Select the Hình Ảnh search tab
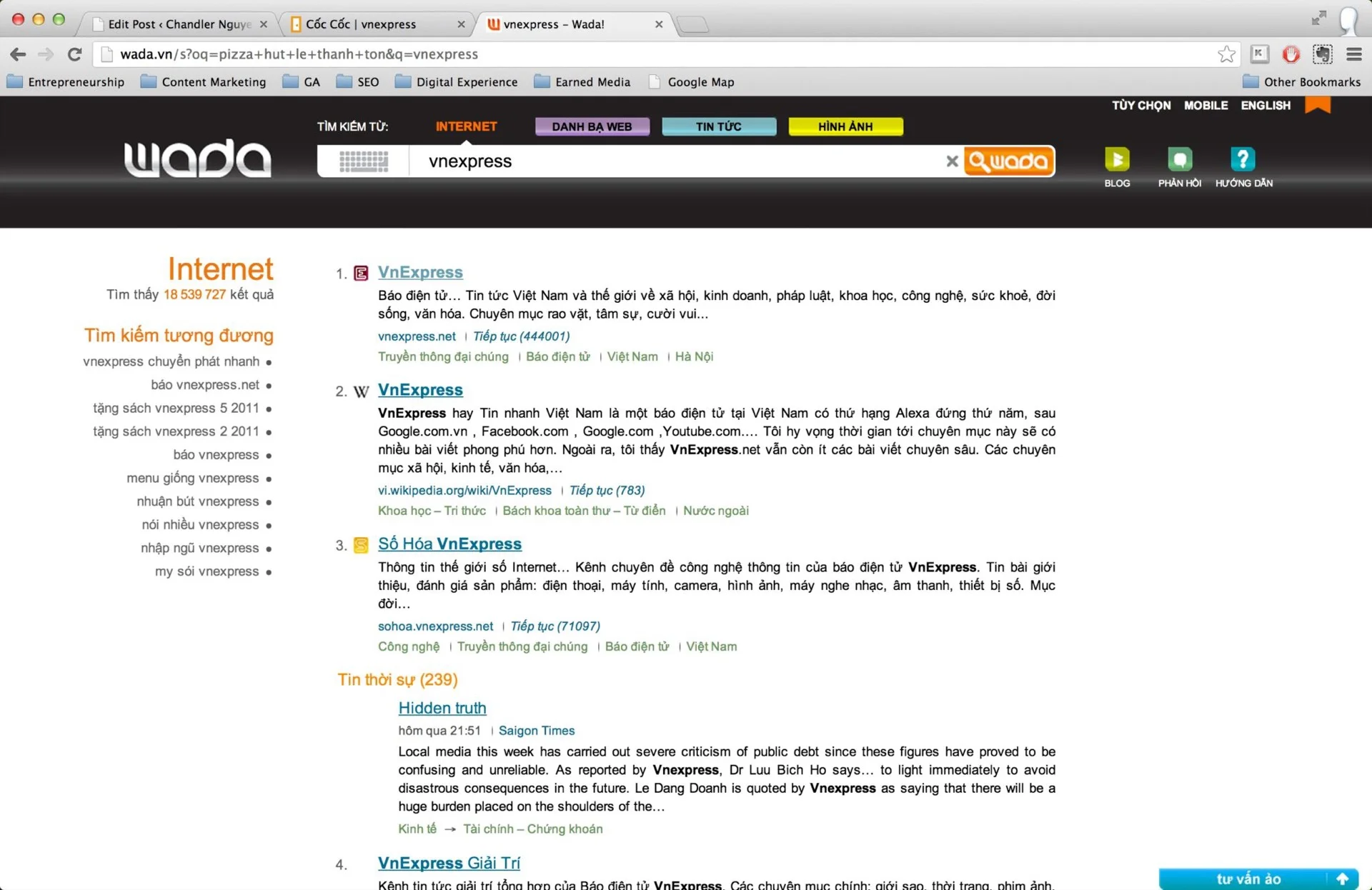This screenshot has width=1372, height=890. (x=845, y=126)
